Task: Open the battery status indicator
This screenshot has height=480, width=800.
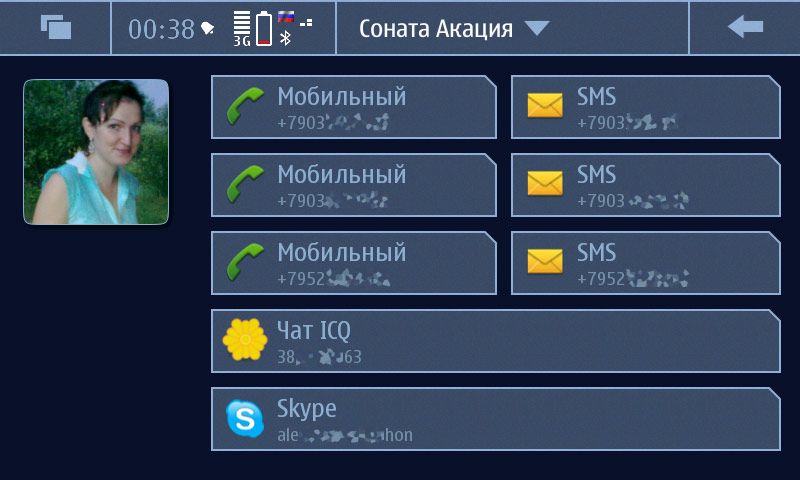Action: pyautogui.click(x=264, y=28)
